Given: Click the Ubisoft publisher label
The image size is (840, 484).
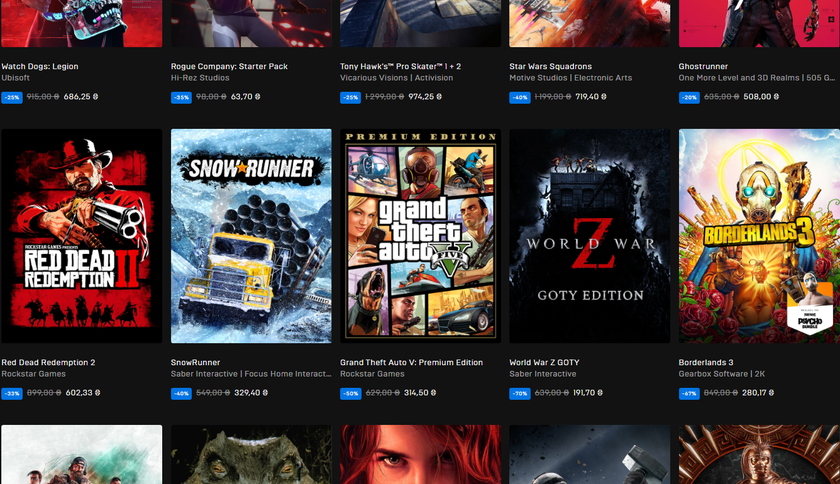Looking at the screenshot, I should (16, 78).
